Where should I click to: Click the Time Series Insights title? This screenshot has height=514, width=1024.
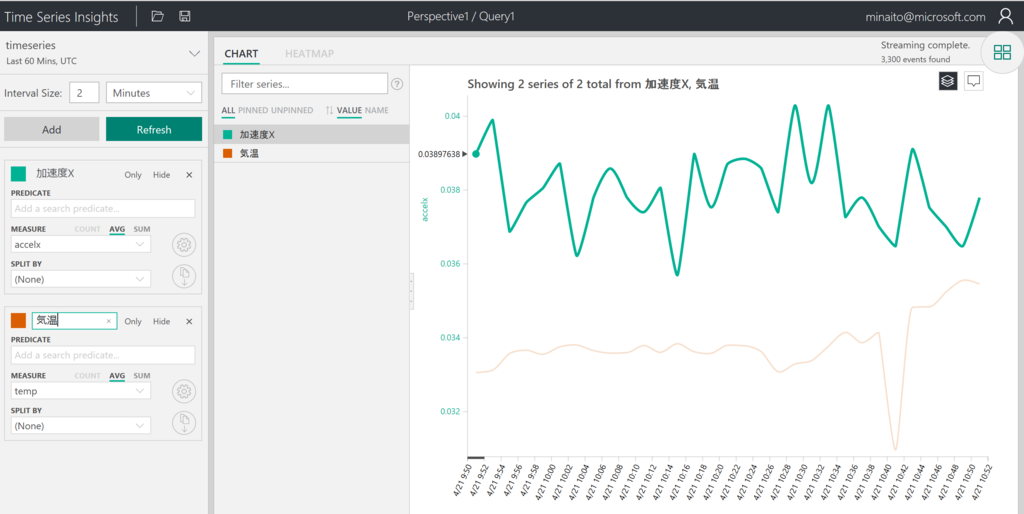pos(61,17)
